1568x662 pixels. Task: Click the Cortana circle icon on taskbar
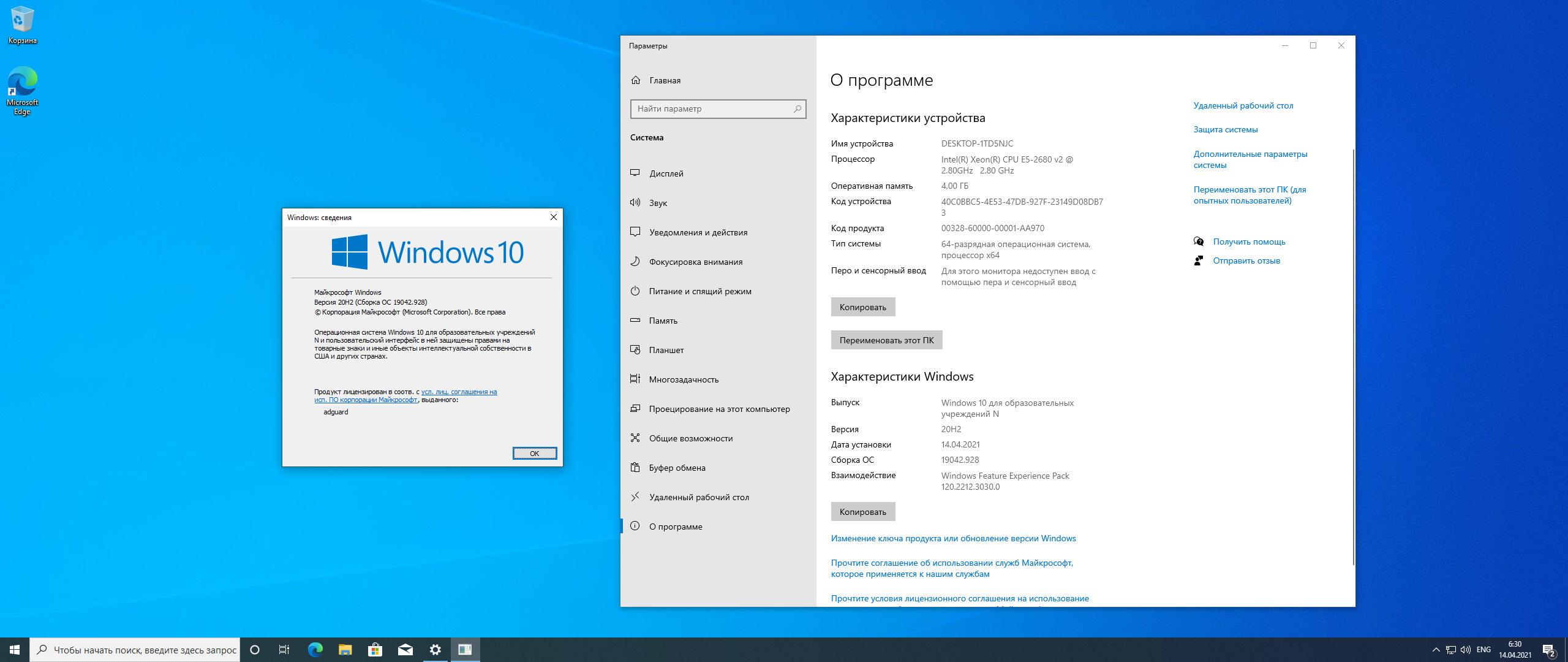pyautogui.click(x=255, y=650)
